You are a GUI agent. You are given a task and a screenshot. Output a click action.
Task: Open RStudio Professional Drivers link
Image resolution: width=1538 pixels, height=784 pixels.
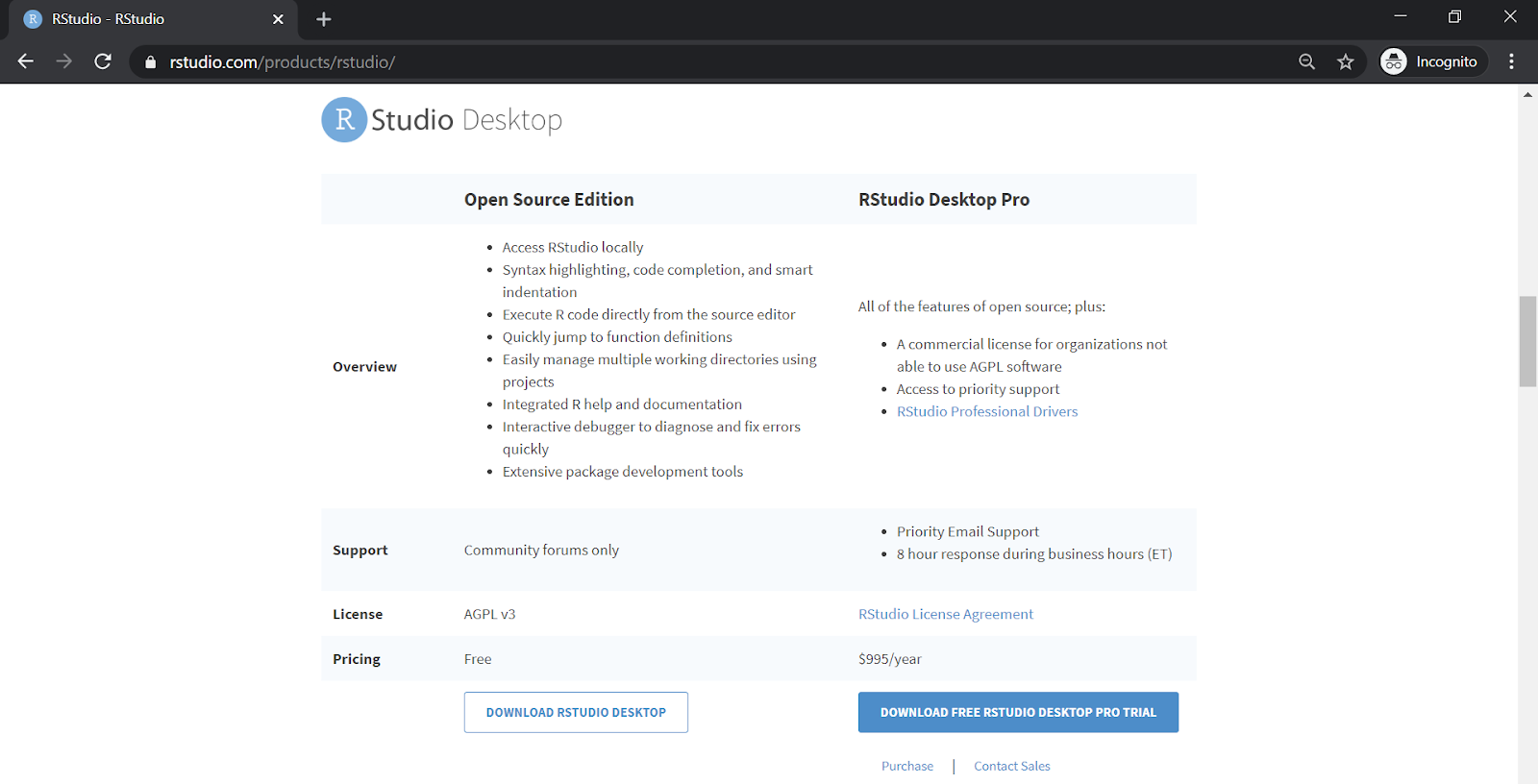point(987,411)
